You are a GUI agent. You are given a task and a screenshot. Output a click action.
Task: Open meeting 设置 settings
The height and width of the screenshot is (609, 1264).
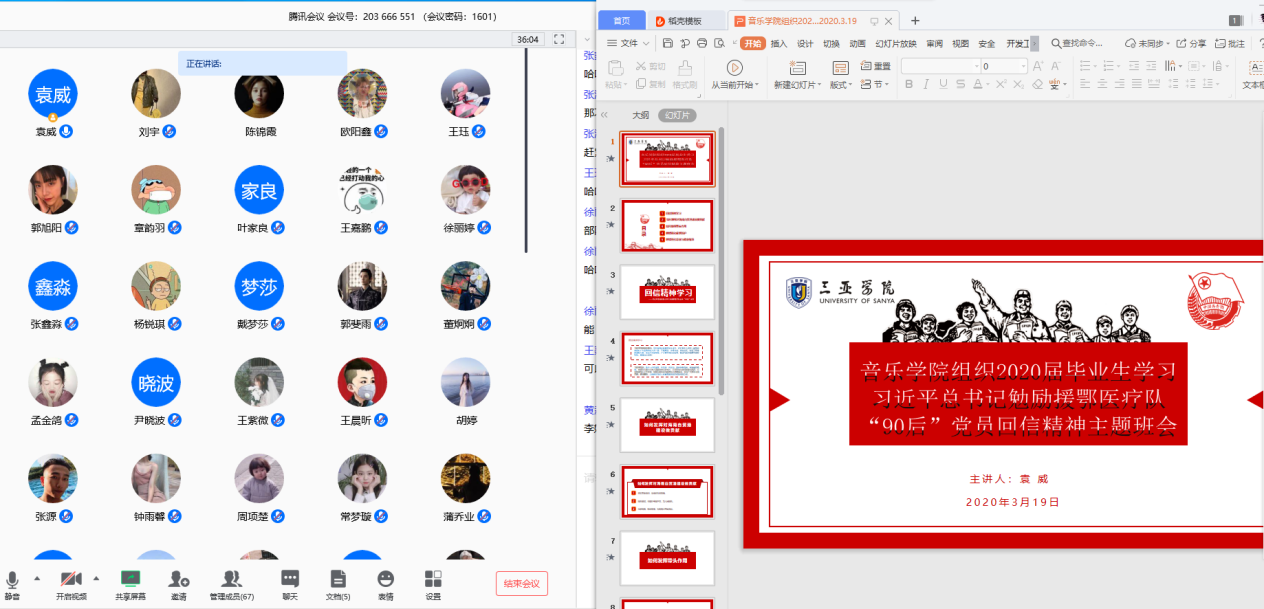coord(433,582)
